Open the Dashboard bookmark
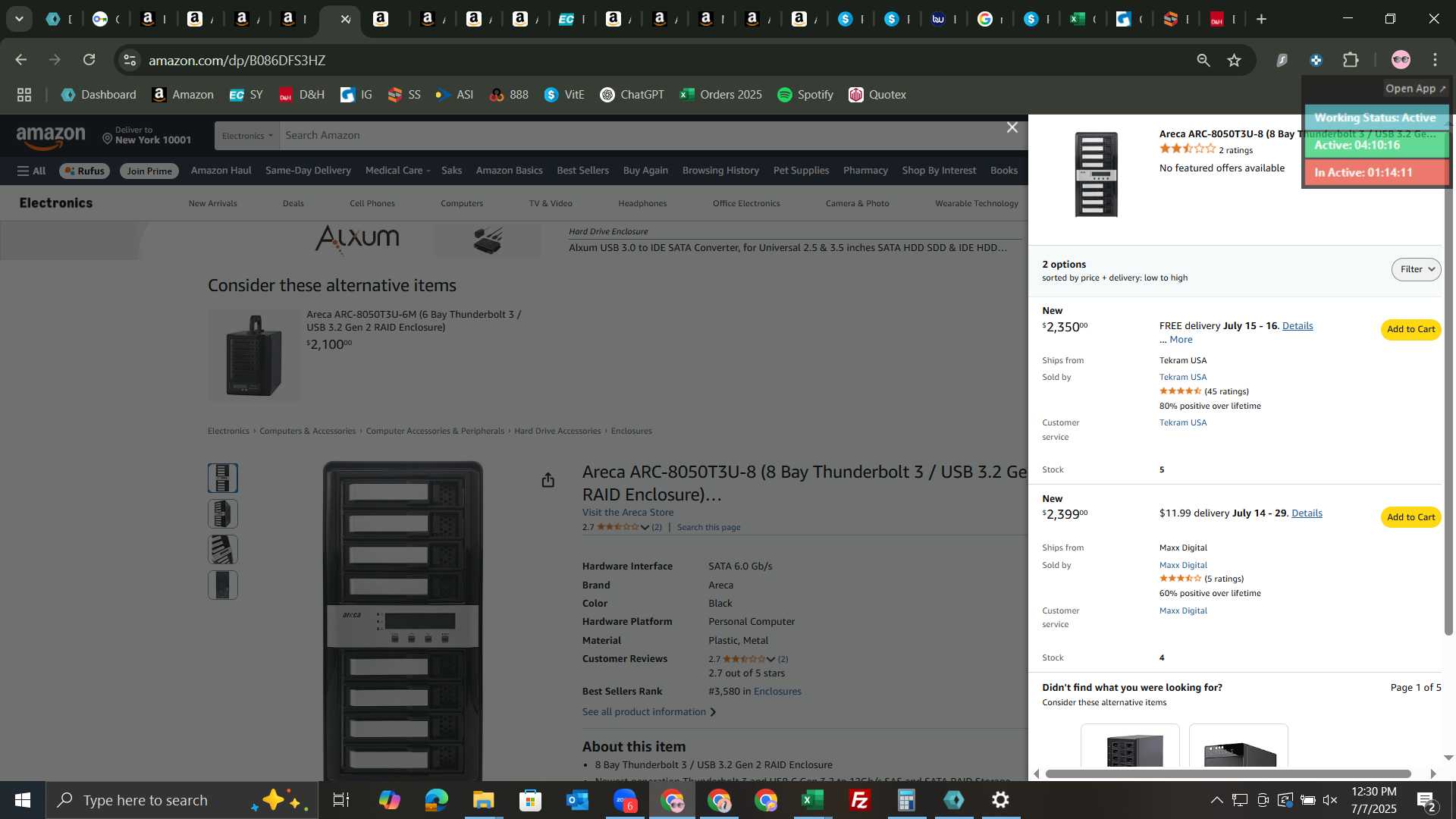The height and width of the screenshot is (819, 1456). pos(99,95)
